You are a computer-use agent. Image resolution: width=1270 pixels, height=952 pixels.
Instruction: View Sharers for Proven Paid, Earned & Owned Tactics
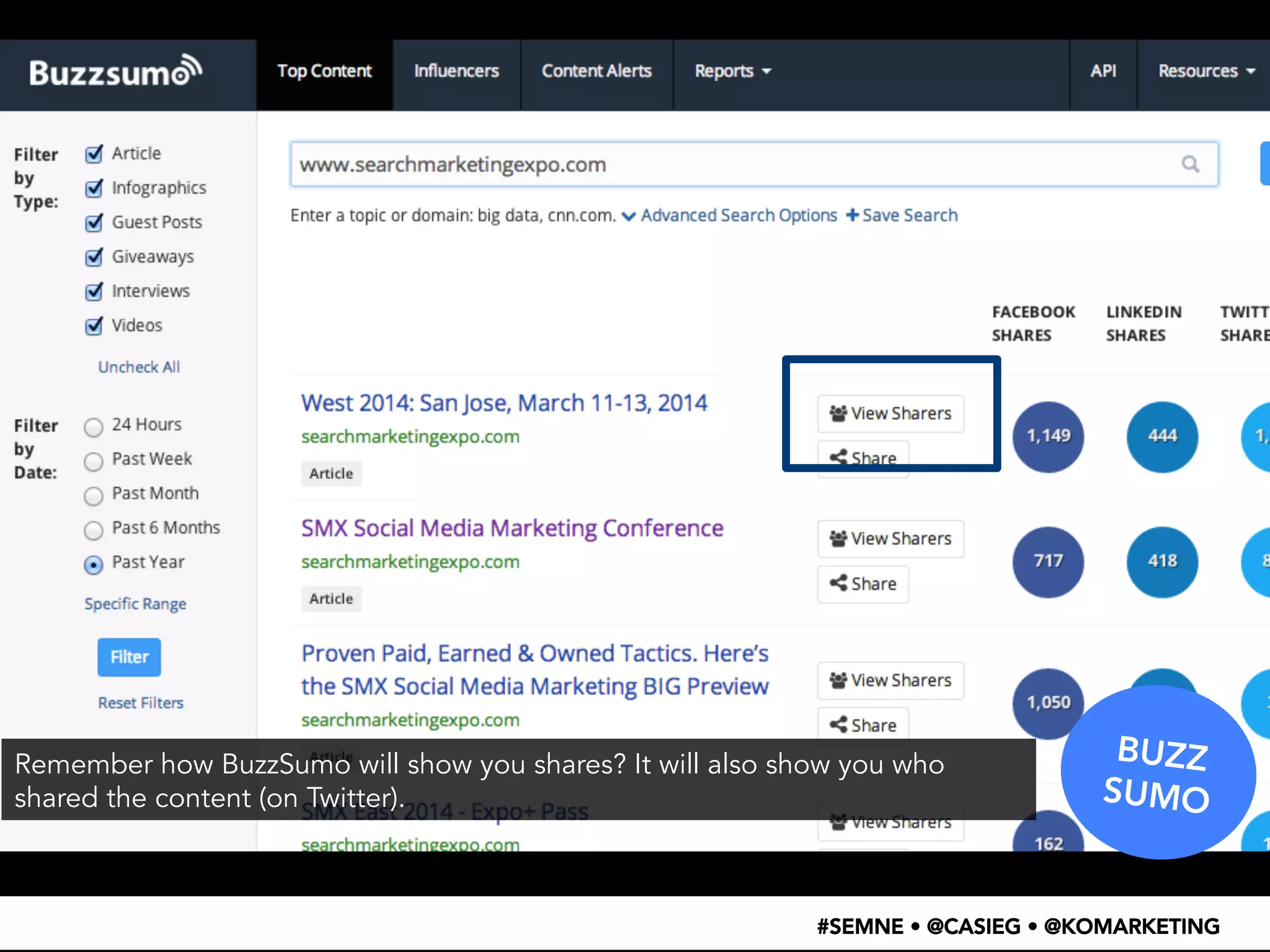[890, 681]
